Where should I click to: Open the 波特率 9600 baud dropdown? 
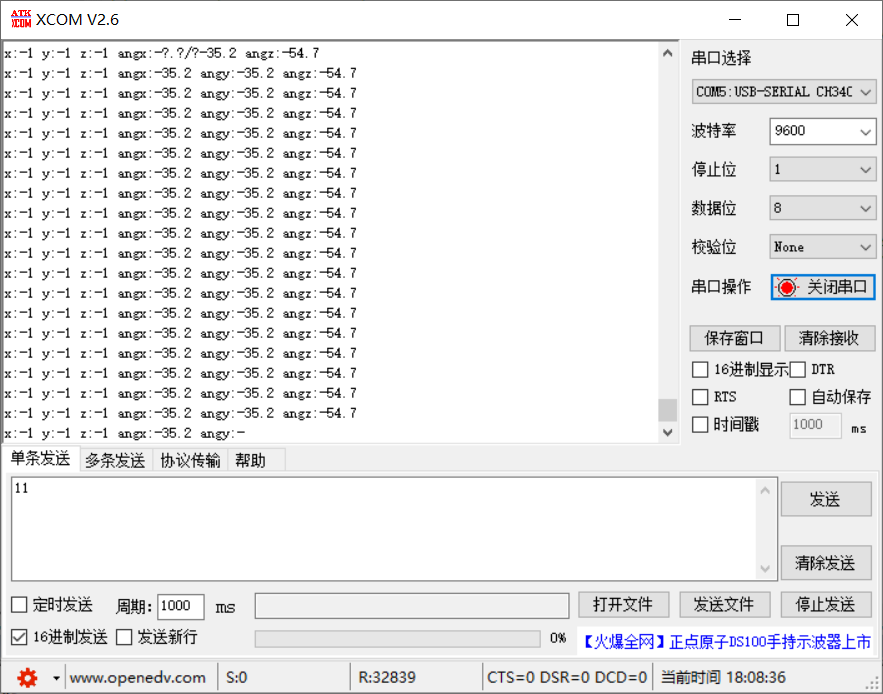click(823, 131)
